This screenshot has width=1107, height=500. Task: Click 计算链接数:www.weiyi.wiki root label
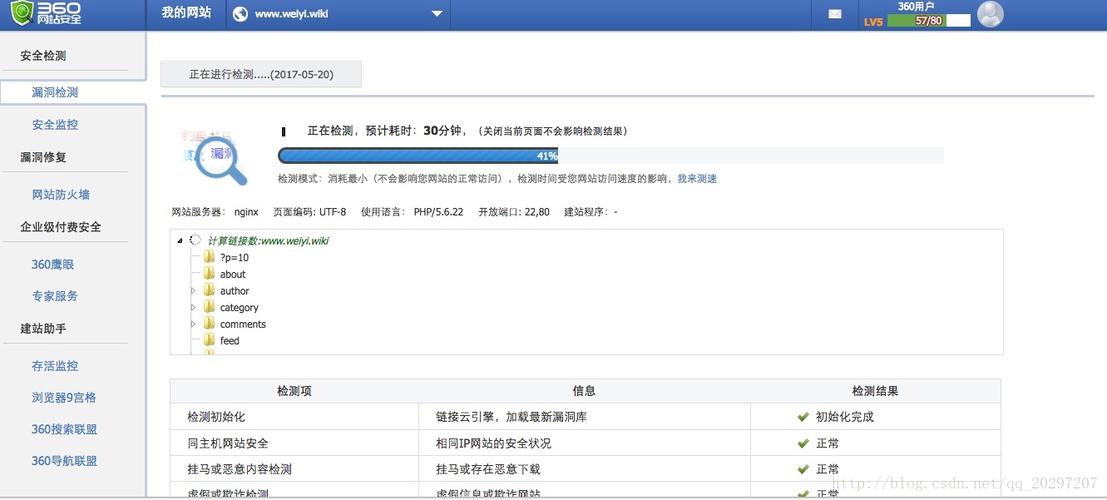click(x=268, y=241)
